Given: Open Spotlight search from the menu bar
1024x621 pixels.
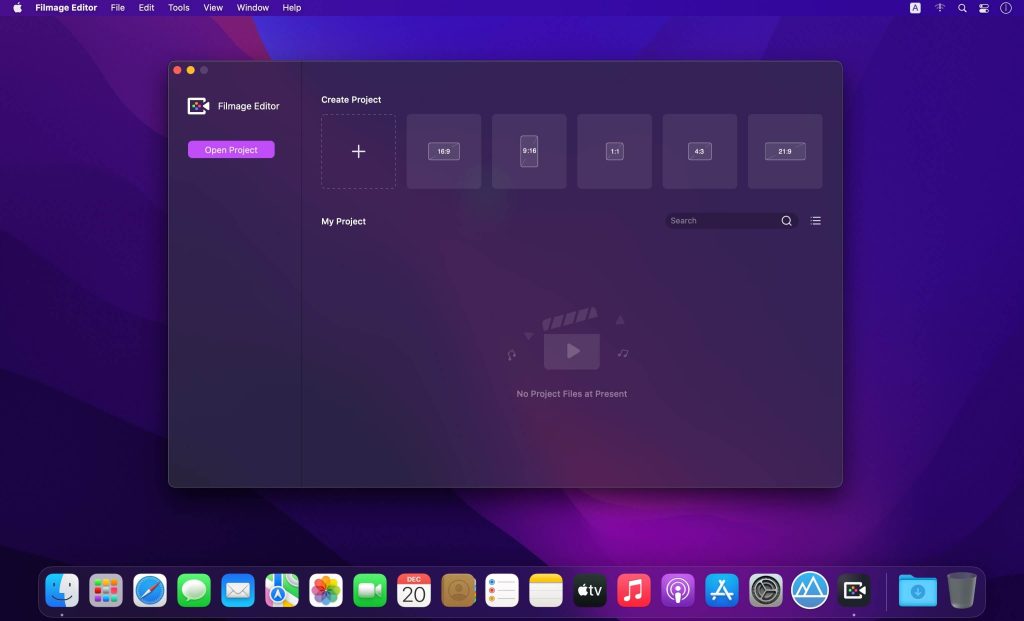Looking at the screenshot, I should 961,8.
